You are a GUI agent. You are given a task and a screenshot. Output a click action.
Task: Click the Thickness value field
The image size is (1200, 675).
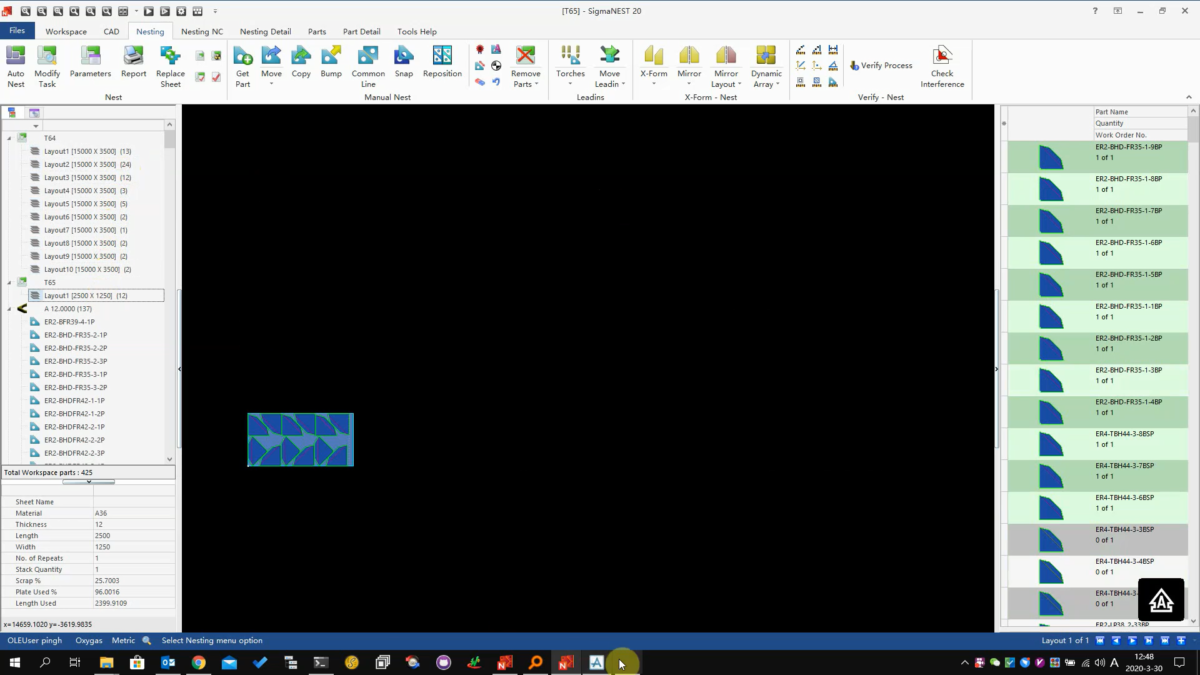(134, 524)
